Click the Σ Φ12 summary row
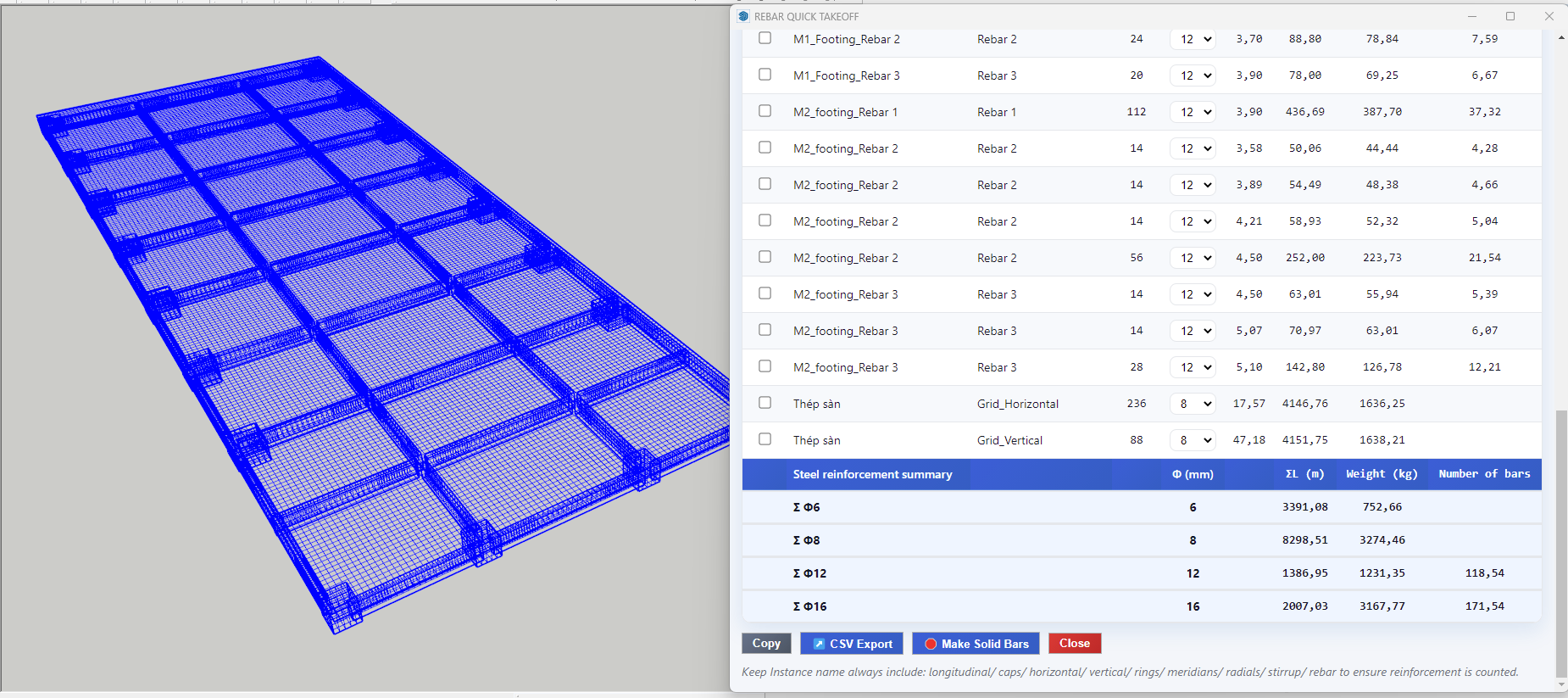1568x698 pixels. pos(1141,573)
